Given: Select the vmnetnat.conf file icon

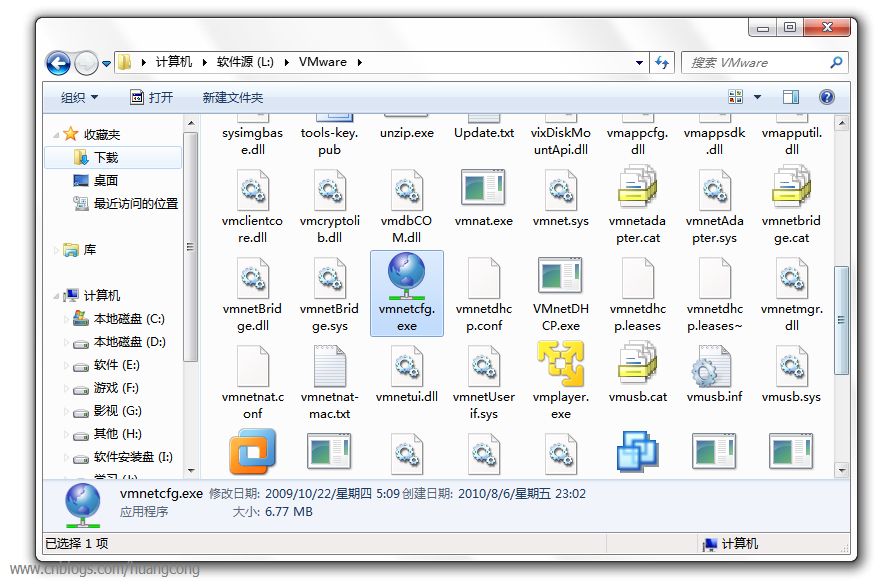Looking at the screenshot, I should (253, 366).
